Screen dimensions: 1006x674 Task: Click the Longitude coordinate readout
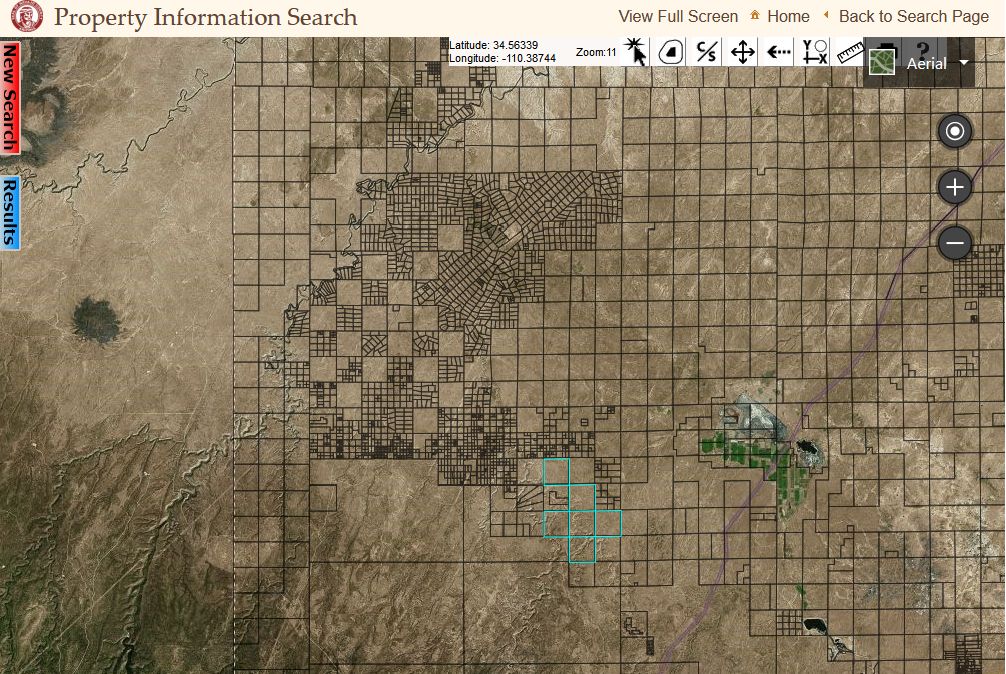pos(502,58)
